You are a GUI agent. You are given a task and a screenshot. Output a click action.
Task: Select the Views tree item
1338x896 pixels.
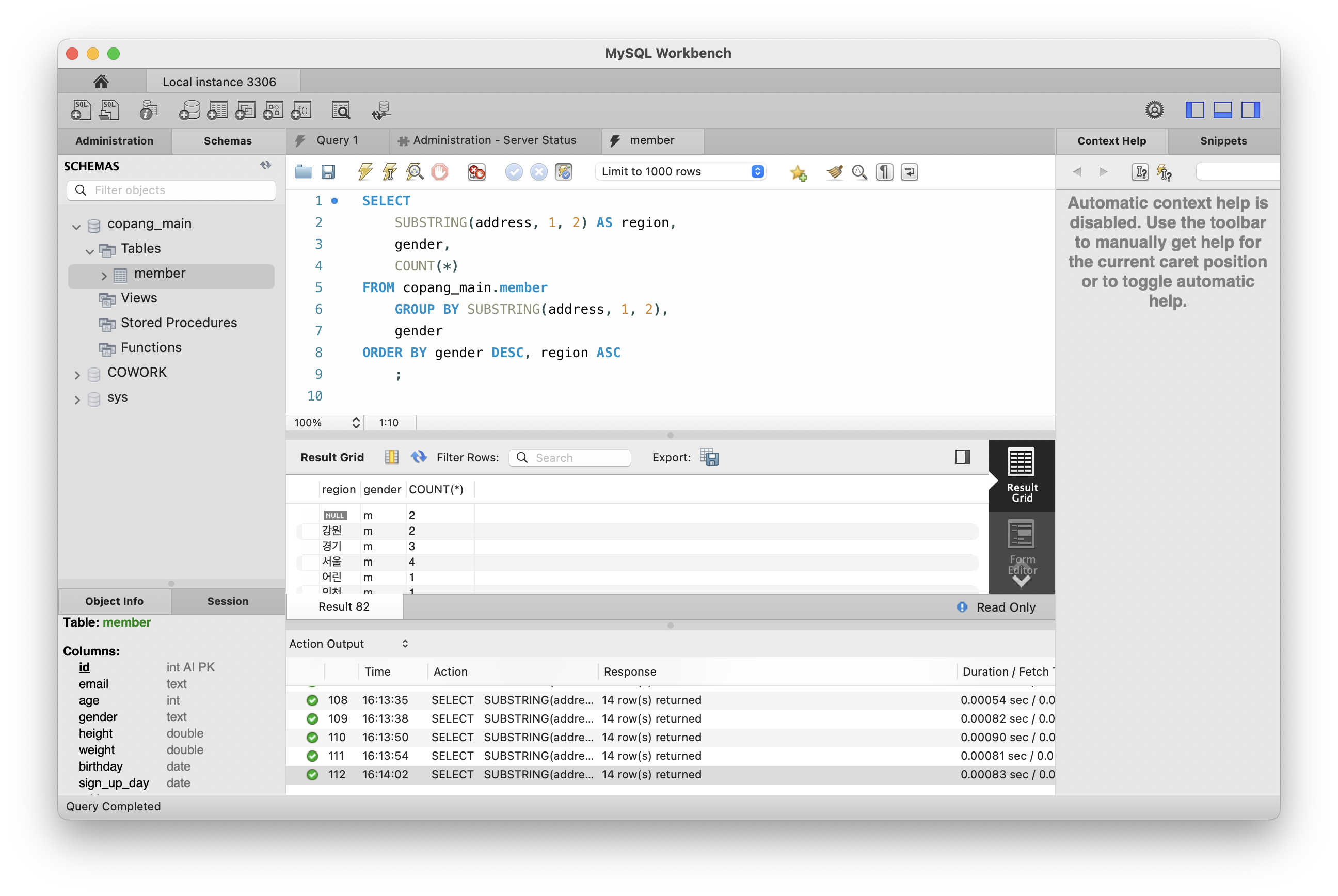click(138, 298)
